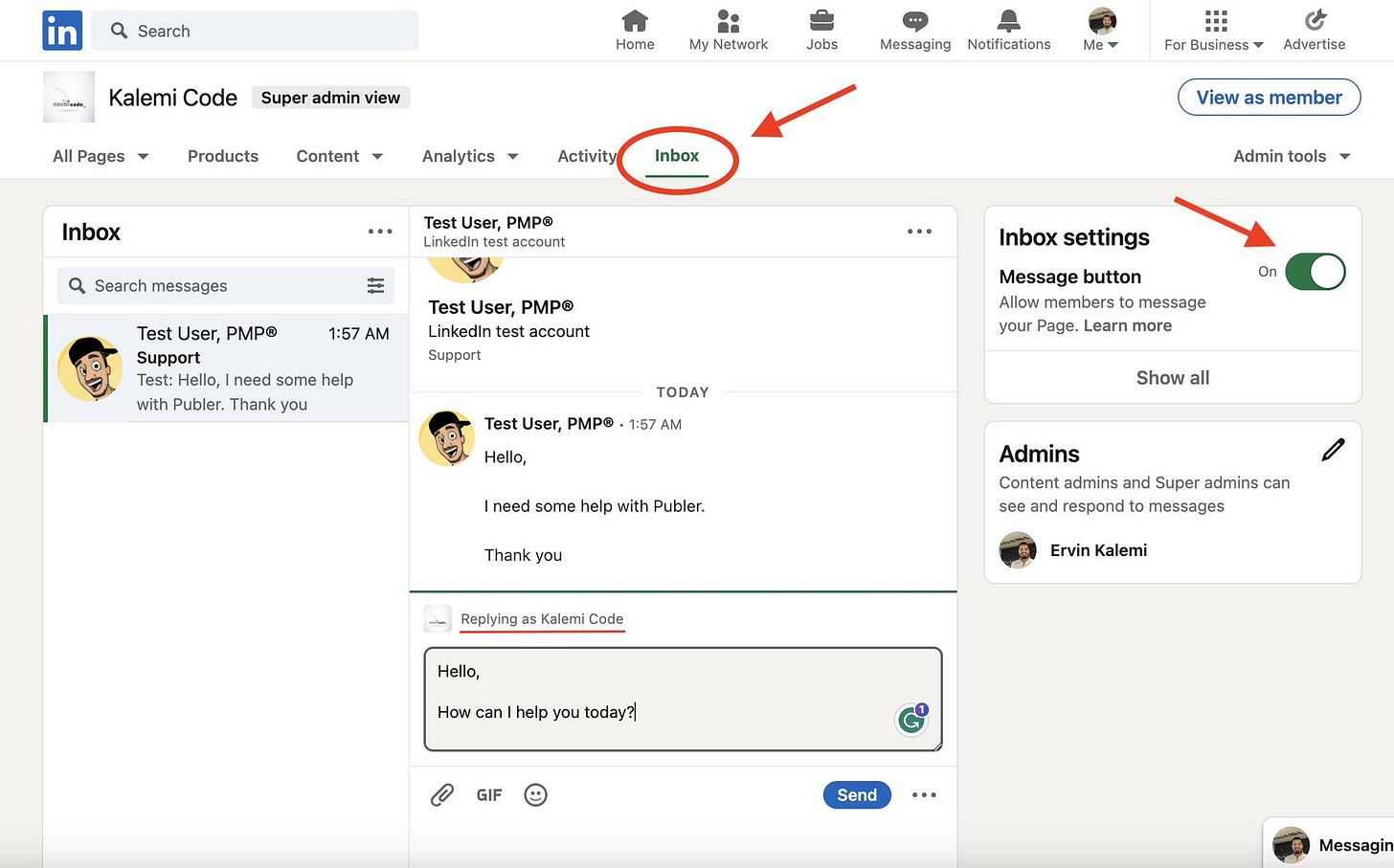Image resolution: width=1394 pixels, height=868 pixels.
Task: Edit page admins with pencil icon
Action: pyautogui.click(x=1333, y=450)
